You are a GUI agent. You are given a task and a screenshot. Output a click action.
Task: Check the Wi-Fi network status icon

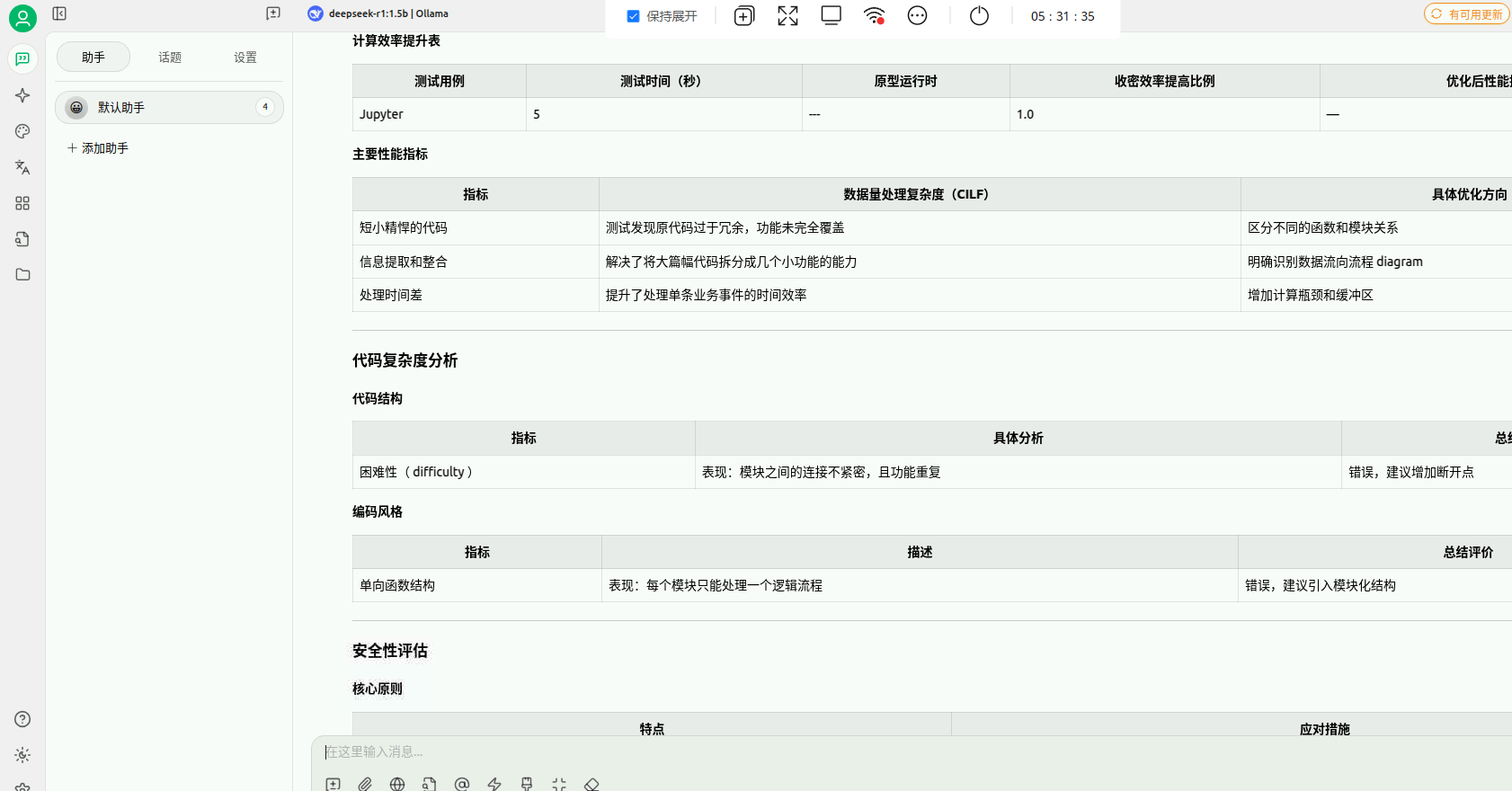coord(874,15)
